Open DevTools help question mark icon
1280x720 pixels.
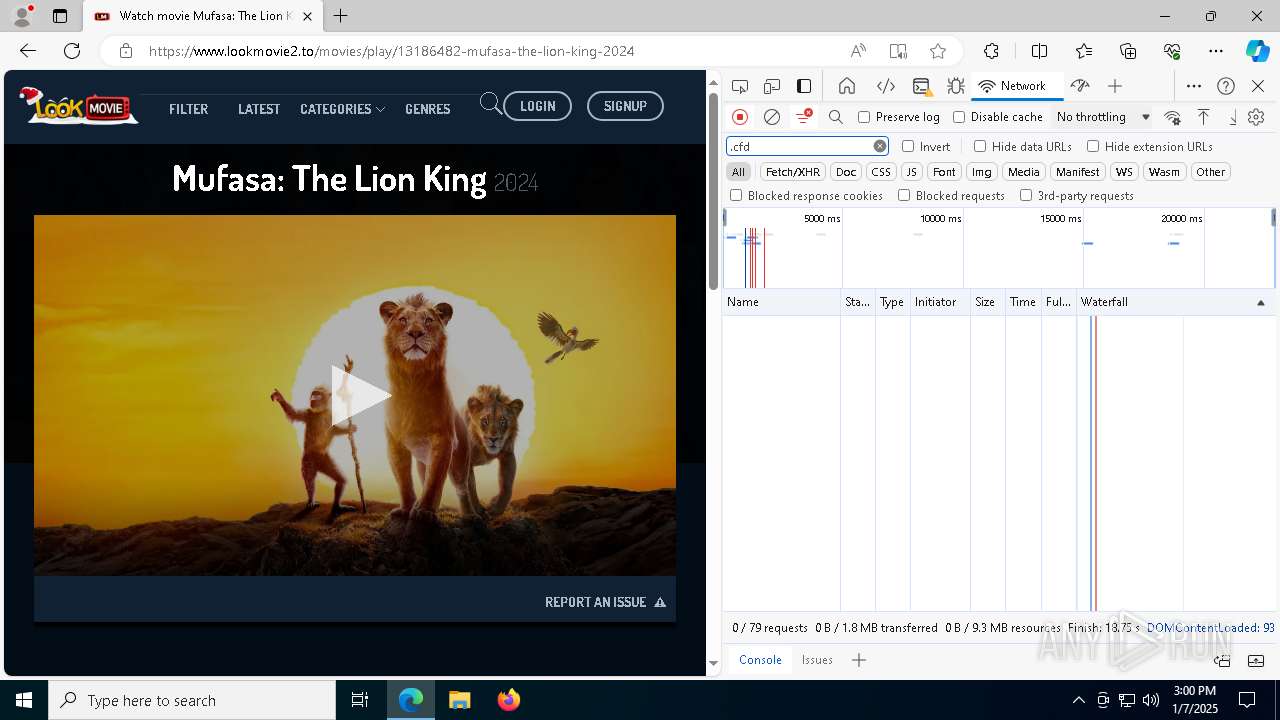click(1226, 86)
